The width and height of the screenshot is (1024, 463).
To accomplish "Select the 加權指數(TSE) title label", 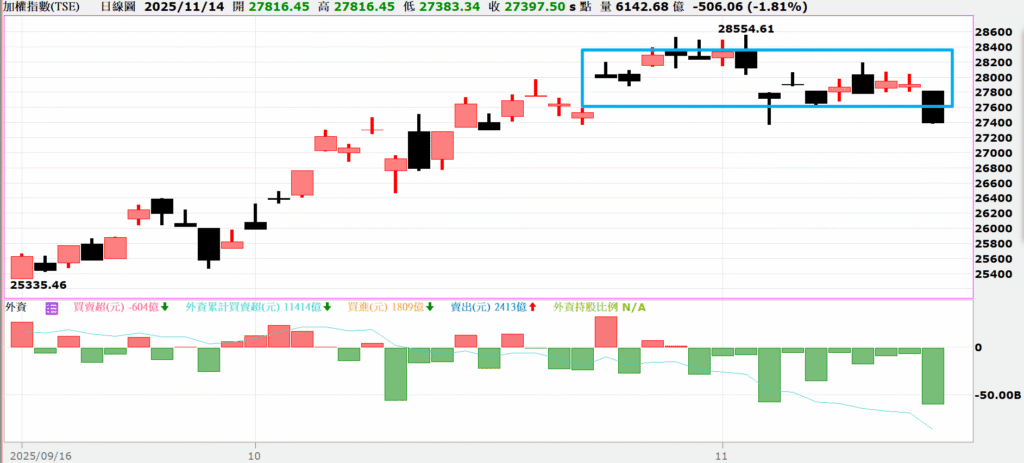I will pos(41,7).
